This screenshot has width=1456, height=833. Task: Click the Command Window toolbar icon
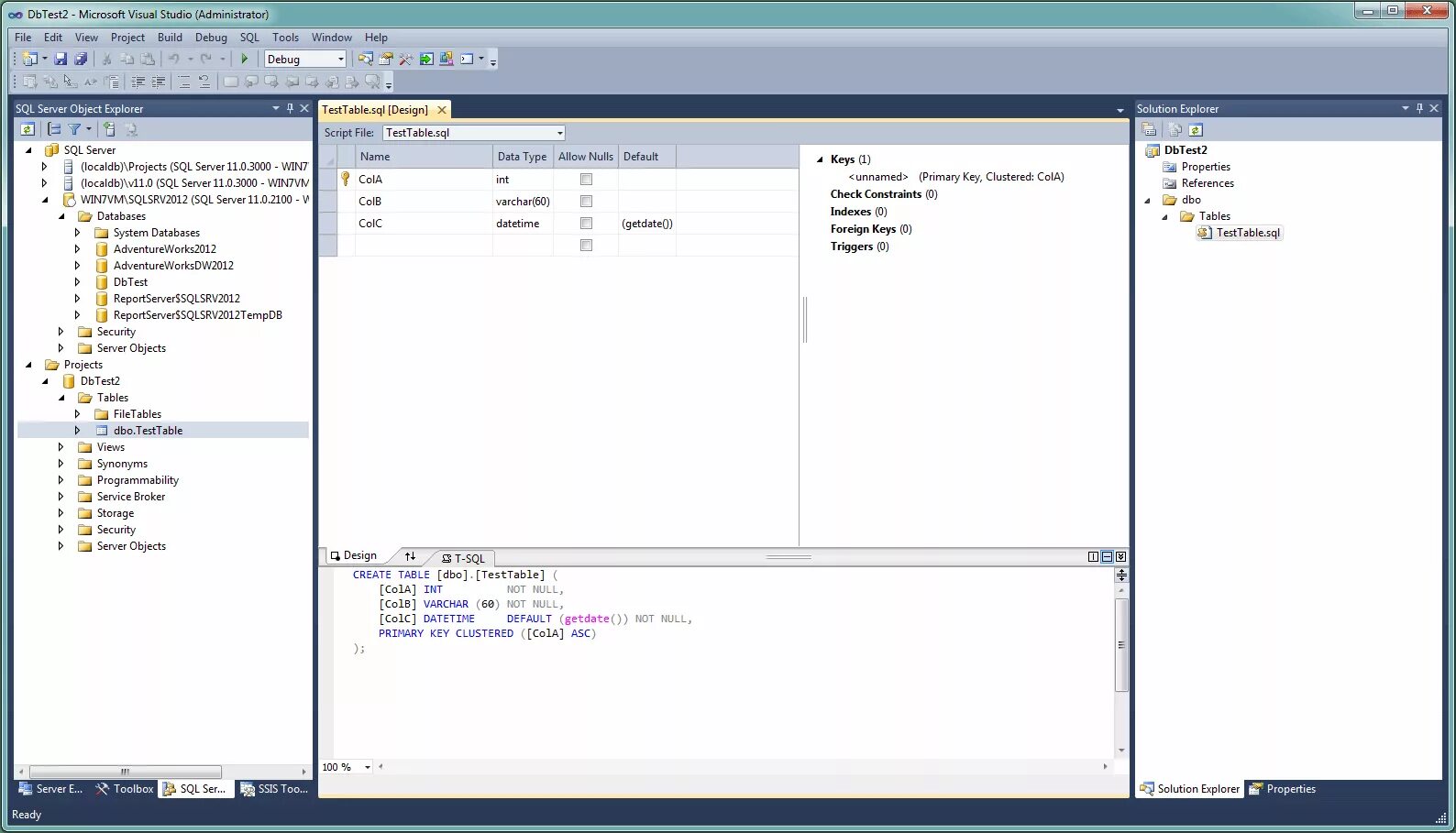[x=468, y=59]
